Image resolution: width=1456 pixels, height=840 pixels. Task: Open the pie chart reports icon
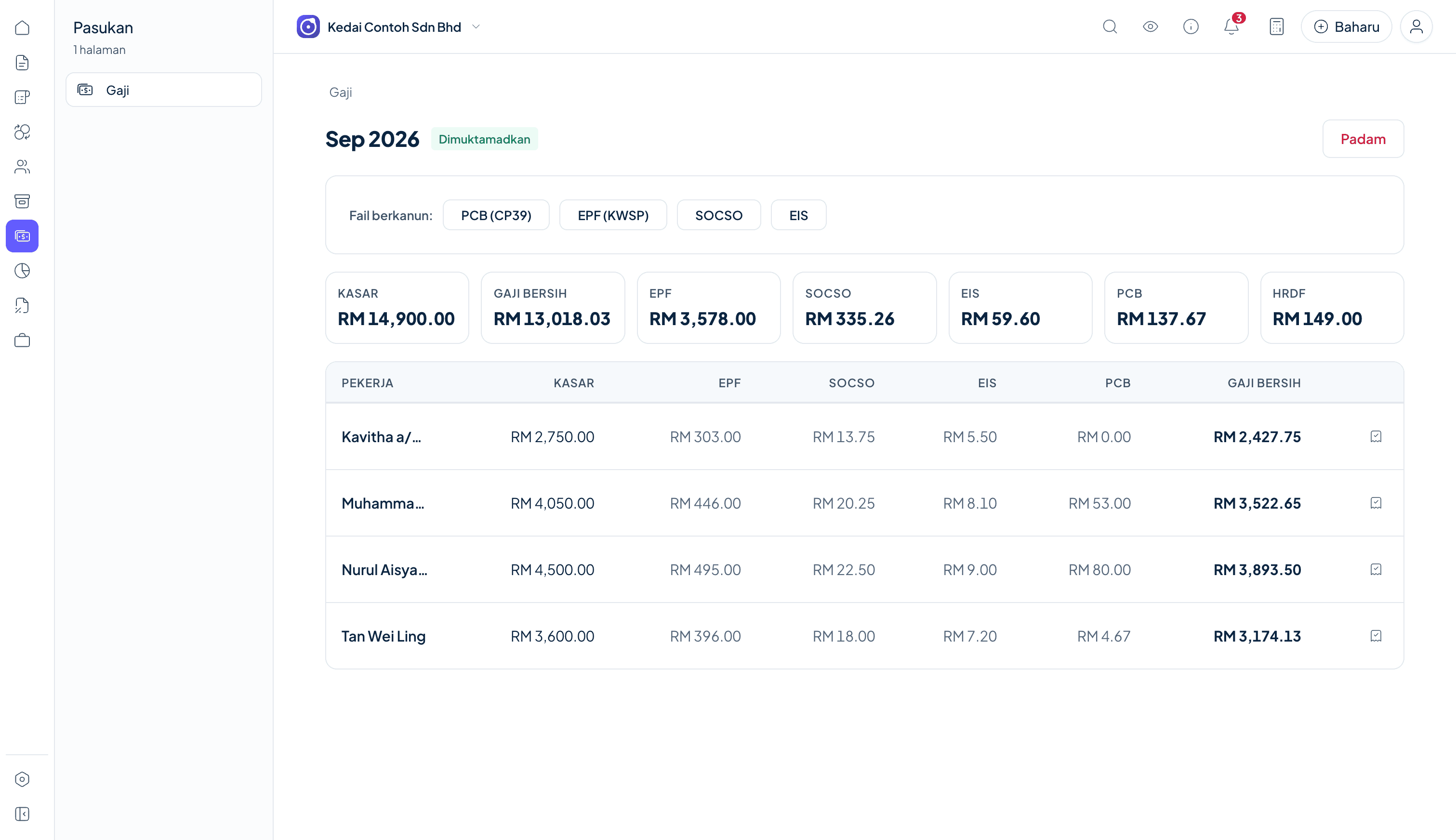click(x=22, y=271)
